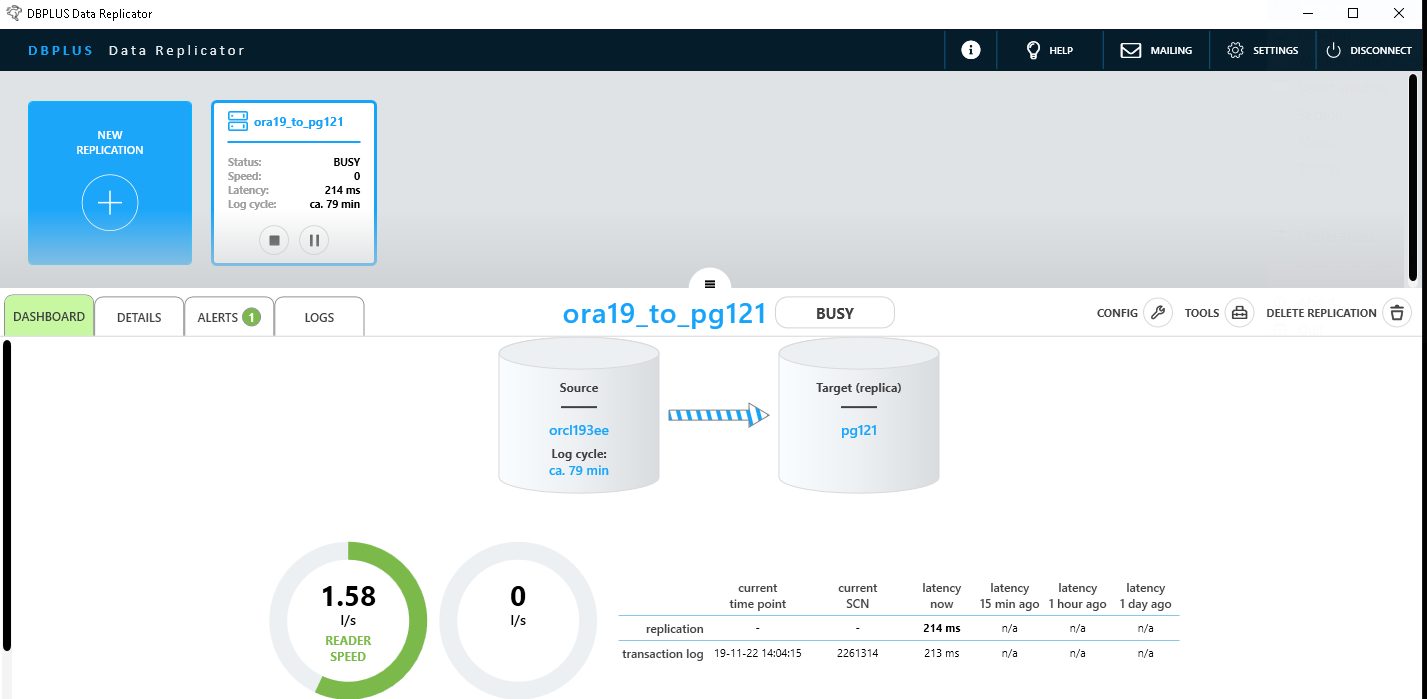Click timestamp 19-11-22 14:04:15
This screenshot has width=1427, height=699.
click(758, 653)
